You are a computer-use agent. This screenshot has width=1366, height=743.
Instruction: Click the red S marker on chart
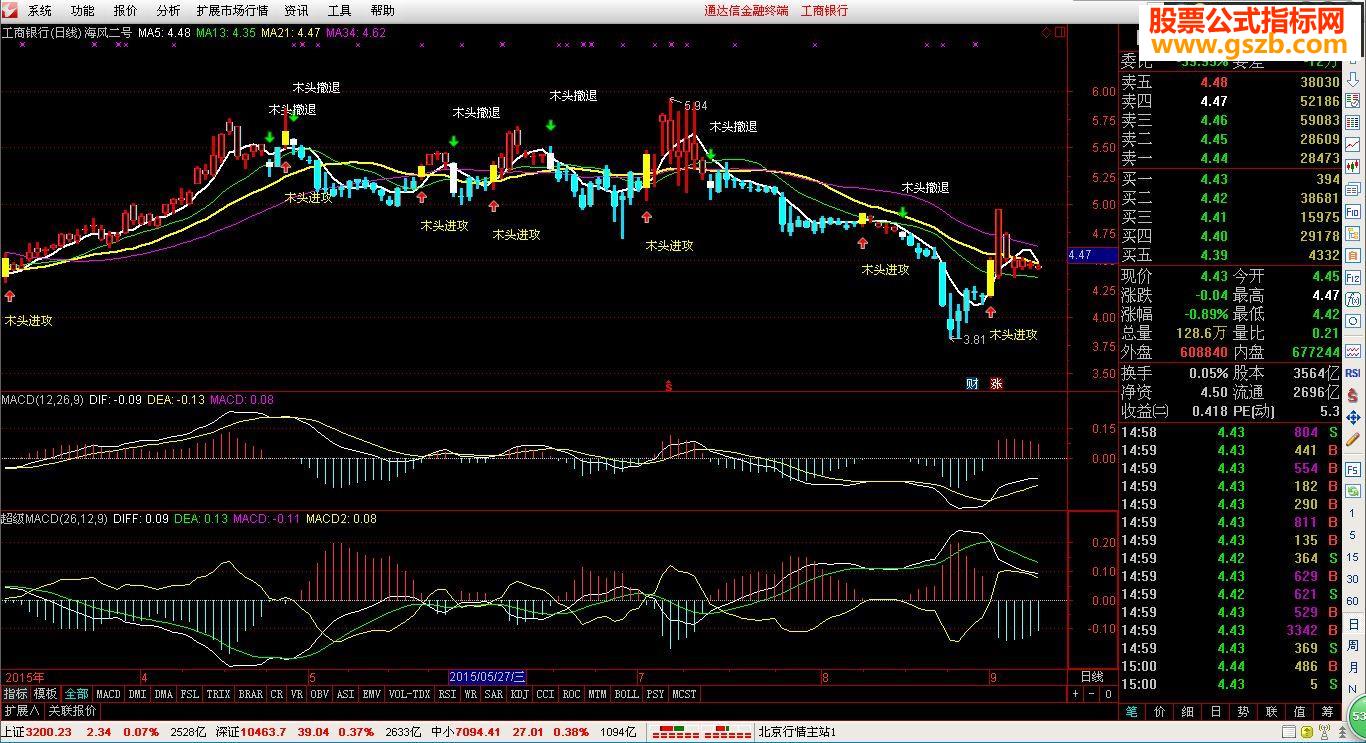[668, 384]
